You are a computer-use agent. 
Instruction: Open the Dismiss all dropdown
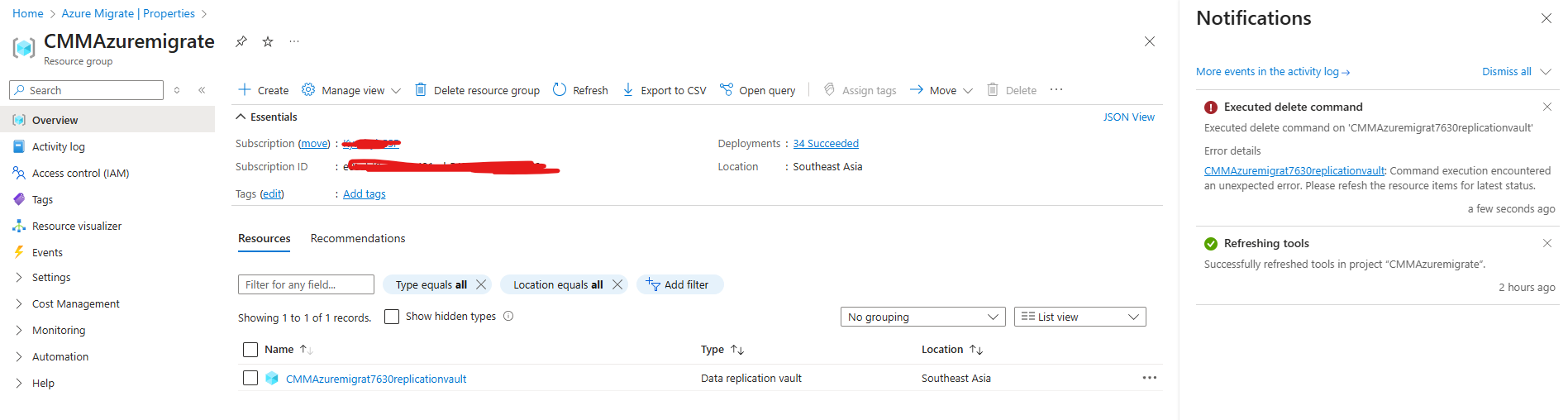[1516, 72]
